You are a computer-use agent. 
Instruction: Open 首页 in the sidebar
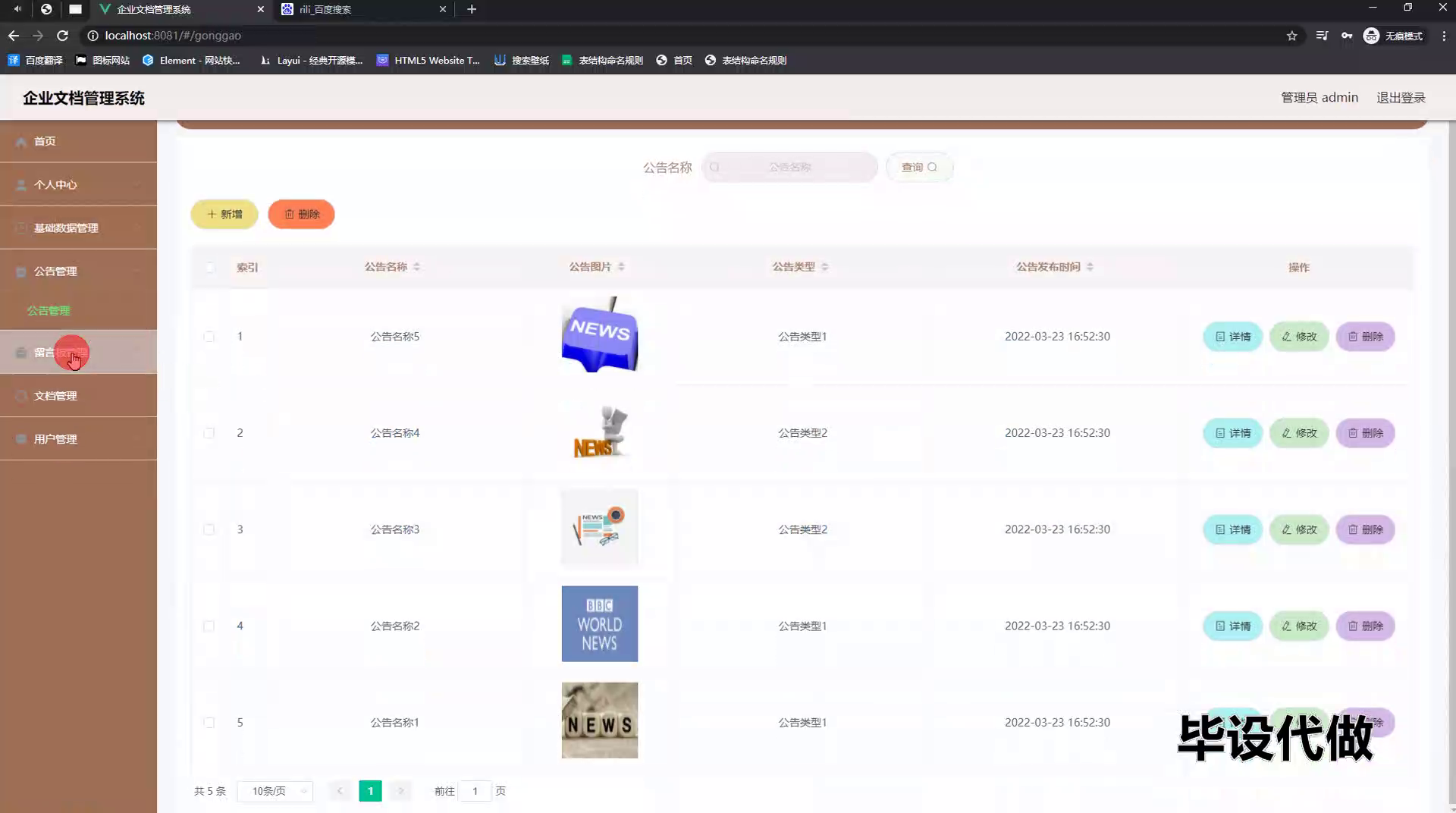pos(78,141)
